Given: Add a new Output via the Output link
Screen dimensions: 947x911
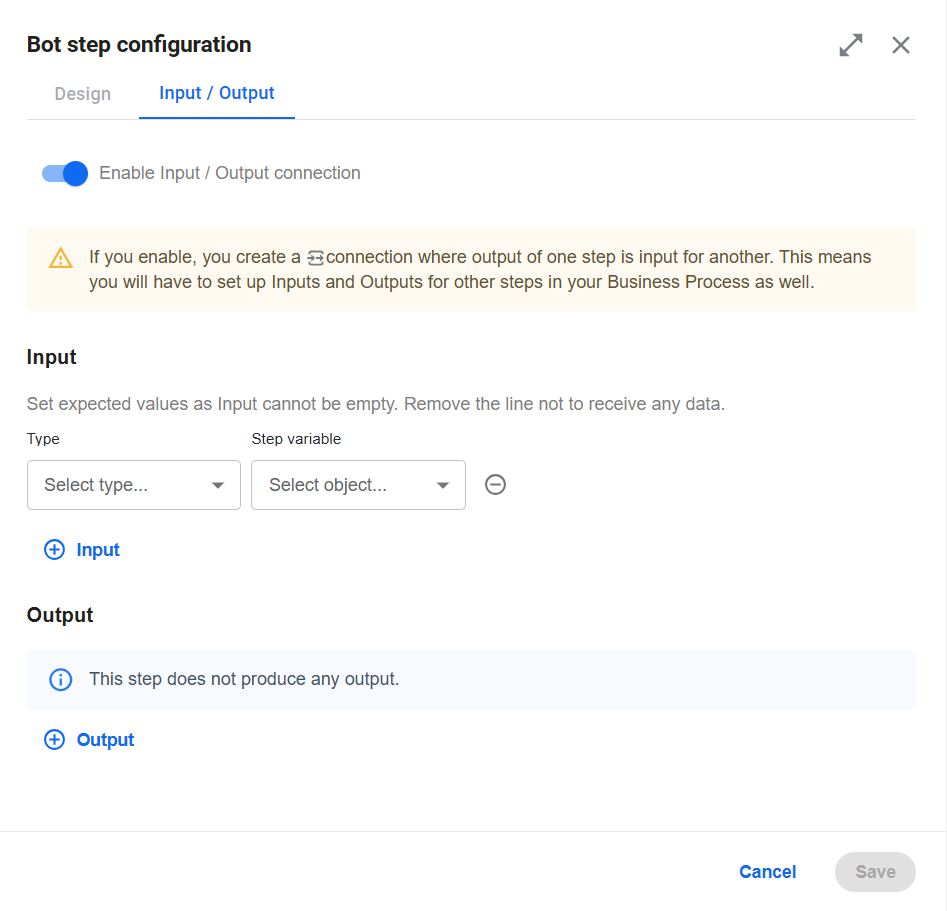Looking at the screenshot, I should [105, 739].
